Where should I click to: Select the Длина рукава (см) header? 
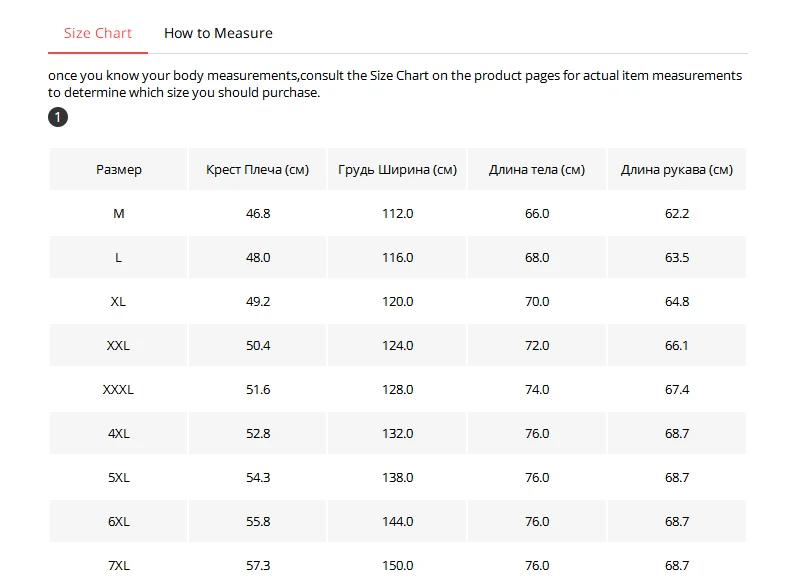677,169
